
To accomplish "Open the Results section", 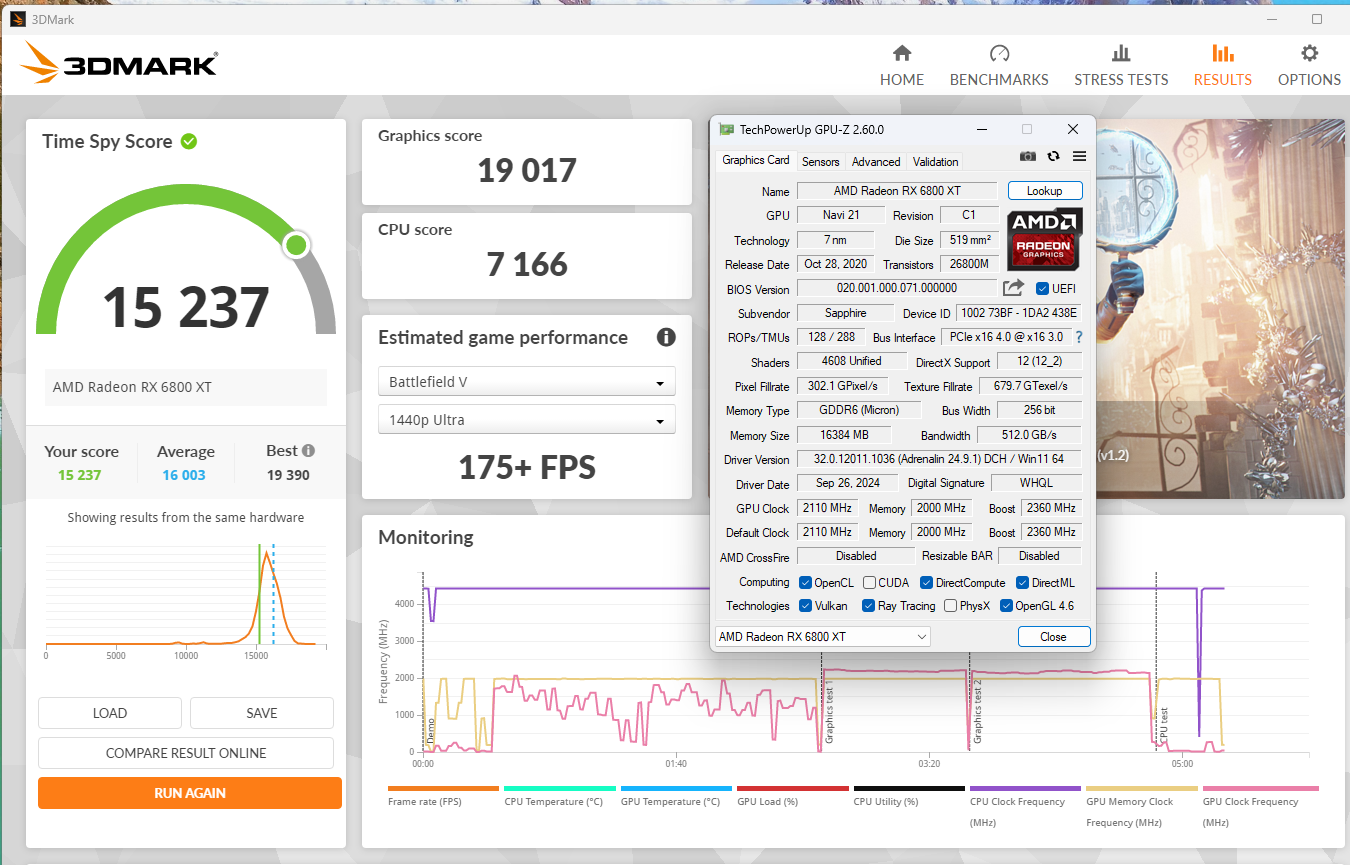I will tap(1222, 66).
